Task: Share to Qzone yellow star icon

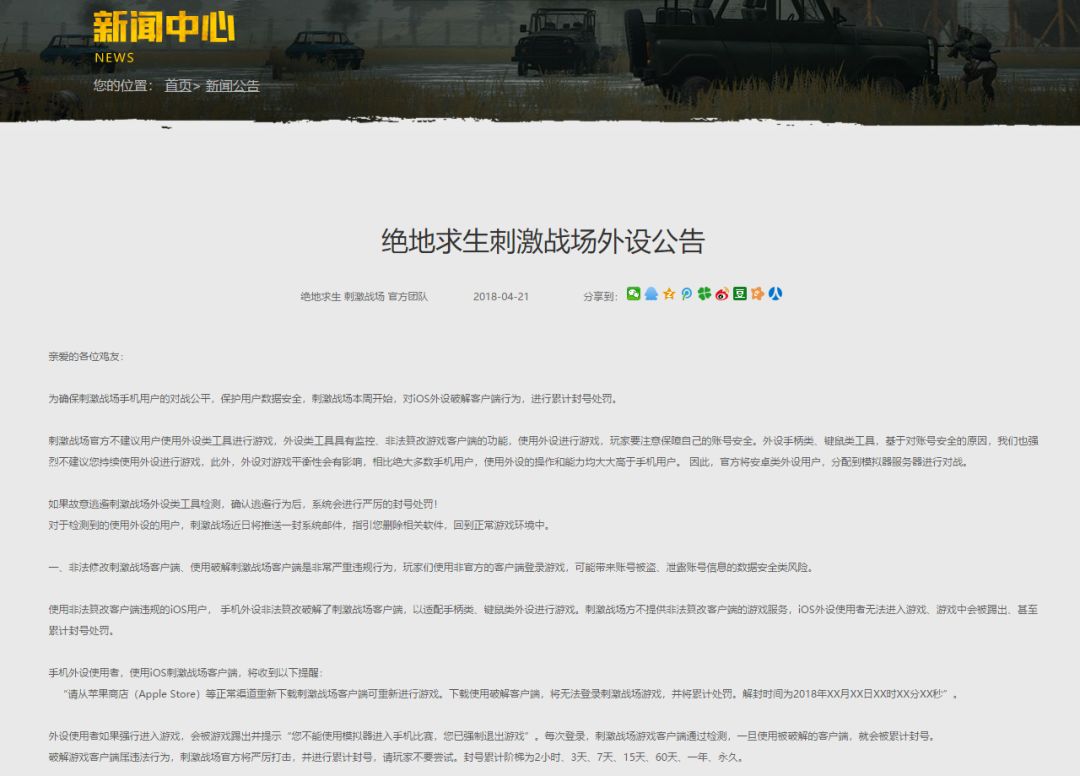Action: tap(669, 294)
